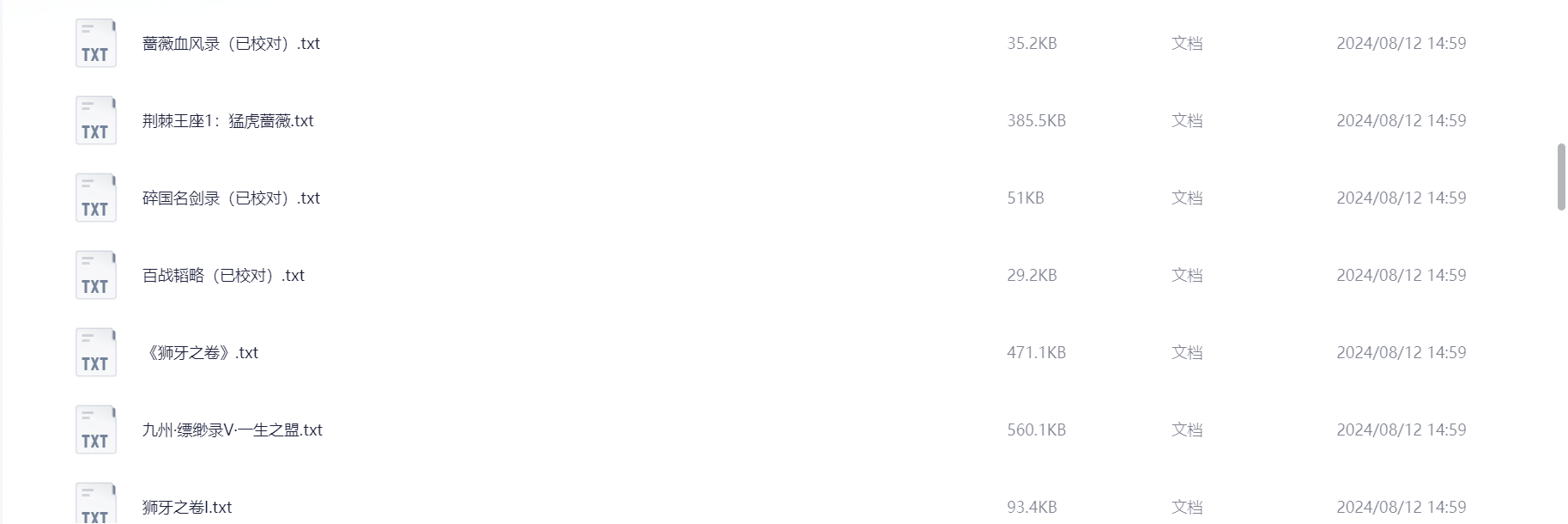The height and width of the screenshot is (524, 1568).
Task: Open 九州·缥缈录V·一生之盟.txt file name
Action: 232,430
